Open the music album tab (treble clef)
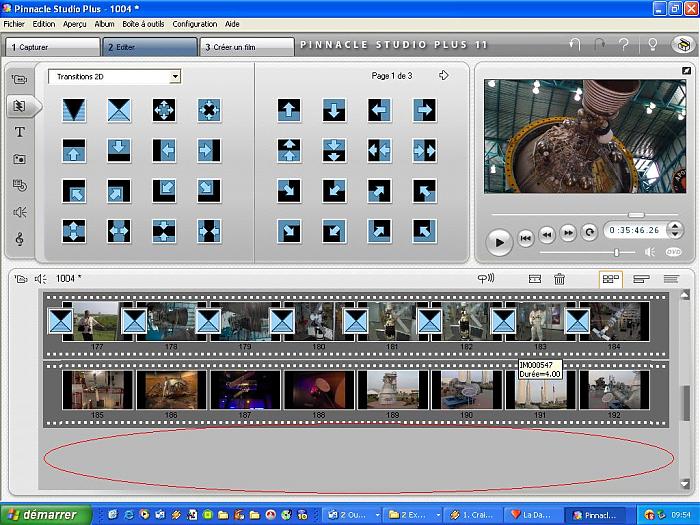 [x=20, y=239]
